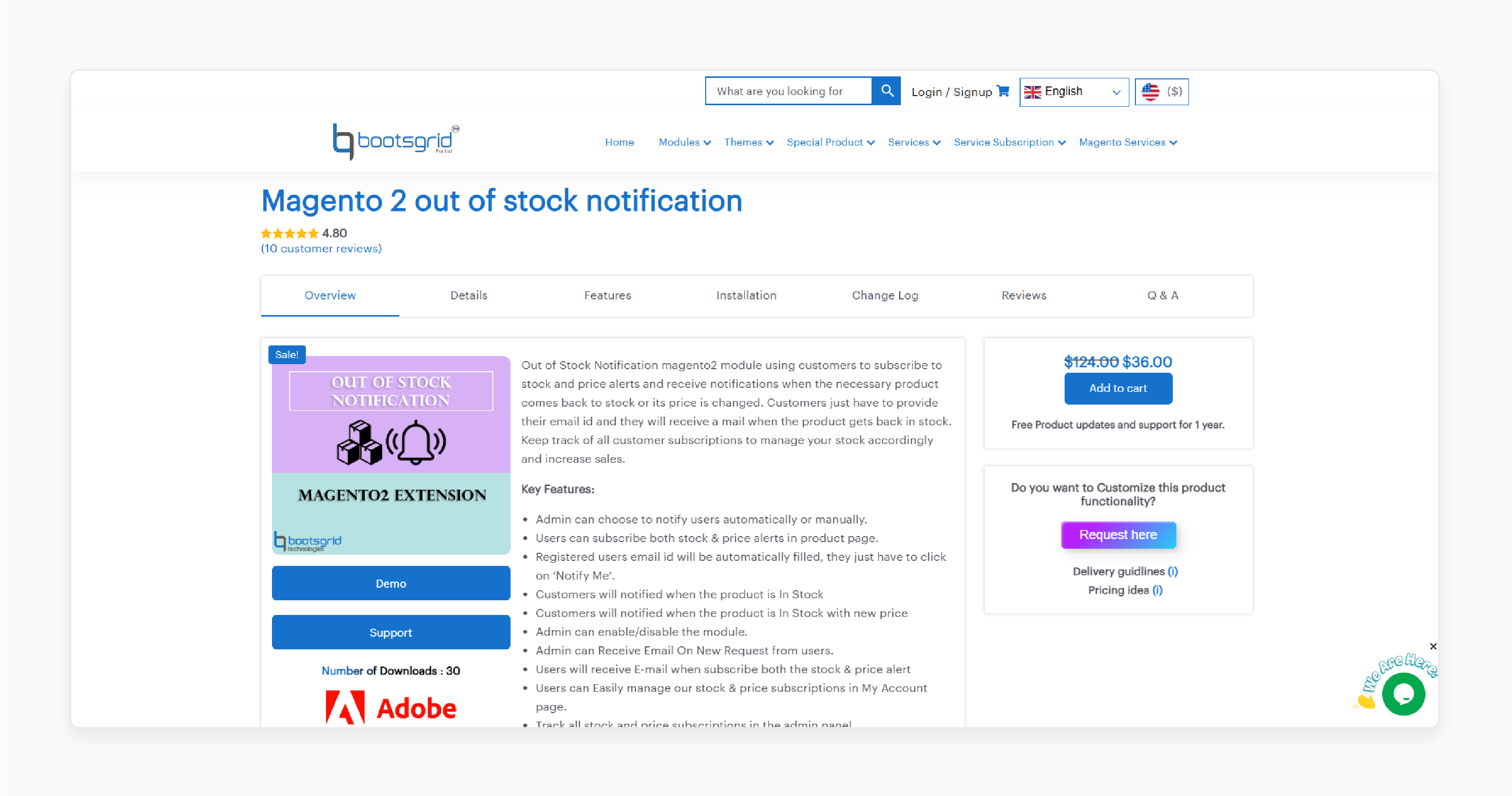Expand the Magento Services menu
The image size is (1512, 796).
click(1127, 142)
